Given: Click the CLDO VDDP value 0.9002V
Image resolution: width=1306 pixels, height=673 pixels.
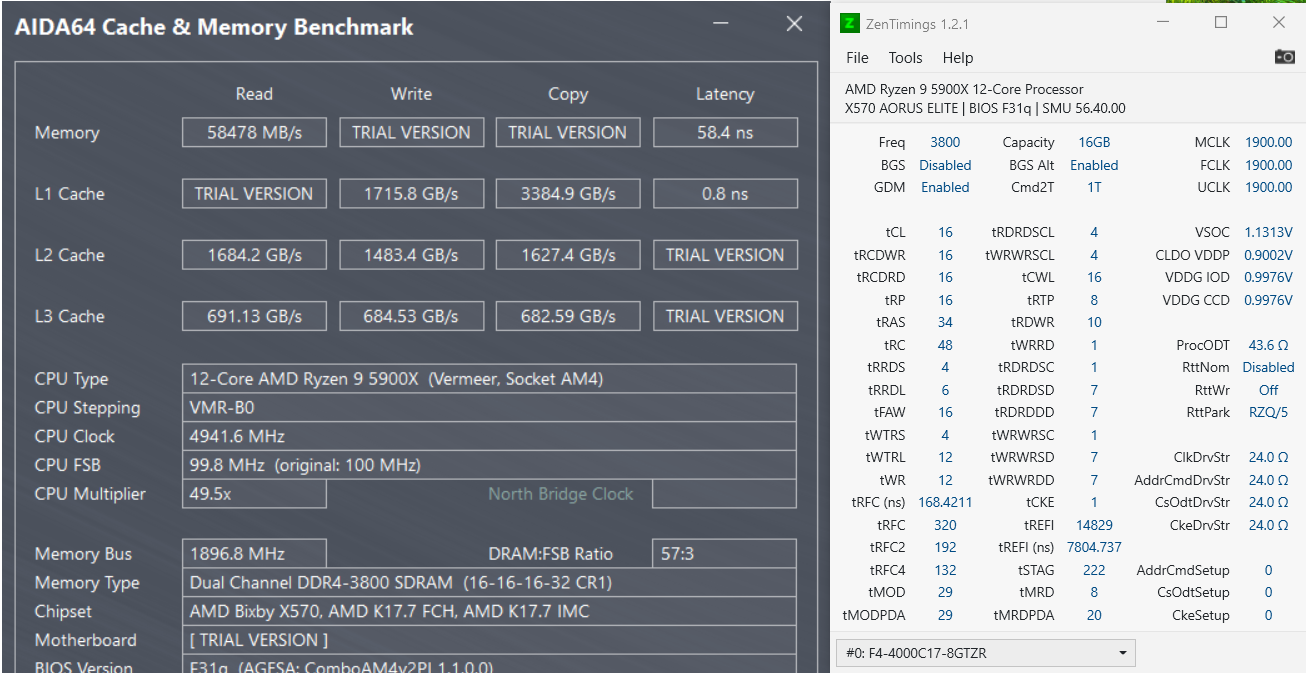Looking at the screenshot, I should (x=1268, y=255).
